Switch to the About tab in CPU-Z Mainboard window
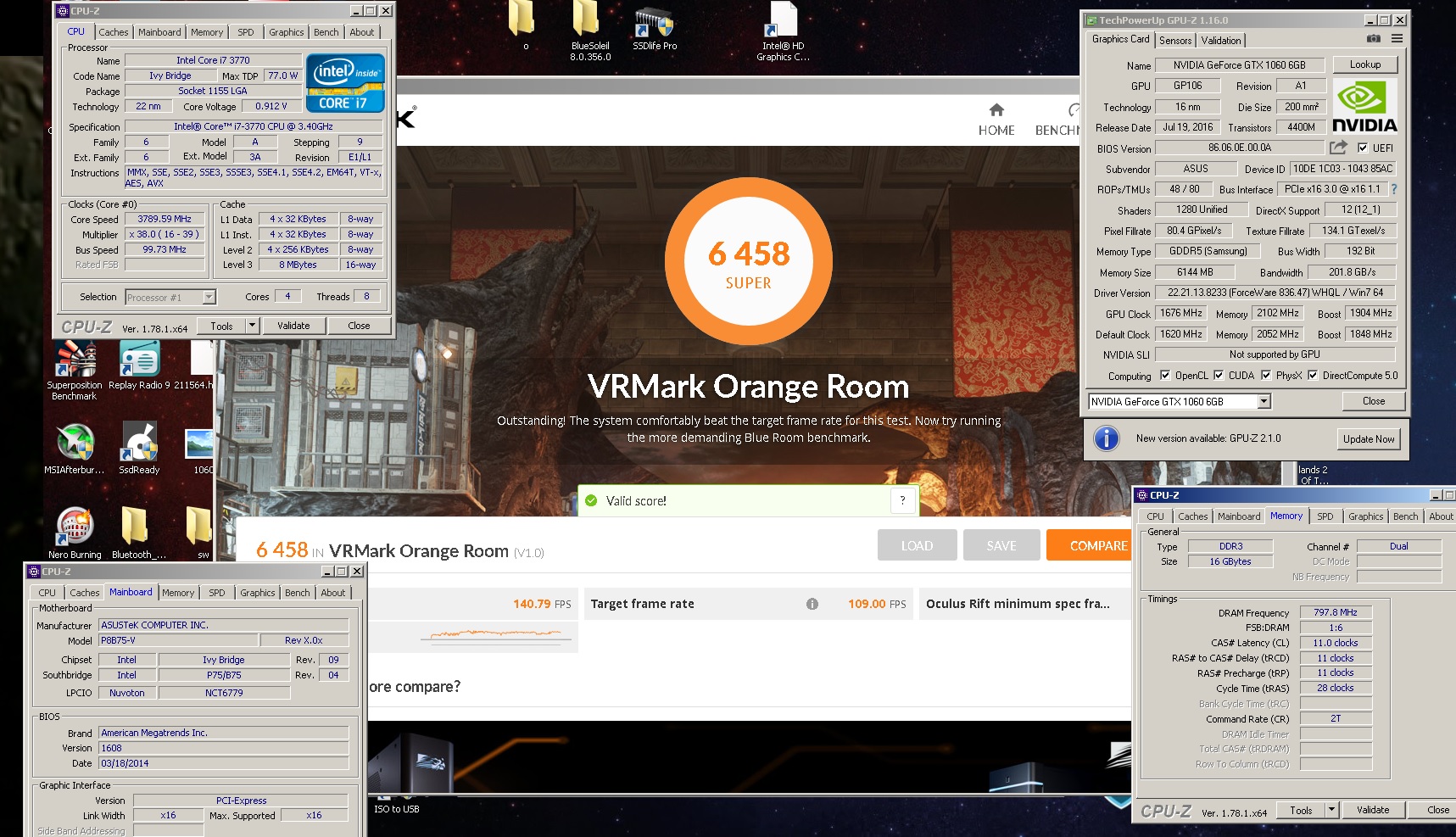 [x=333, y=593]
